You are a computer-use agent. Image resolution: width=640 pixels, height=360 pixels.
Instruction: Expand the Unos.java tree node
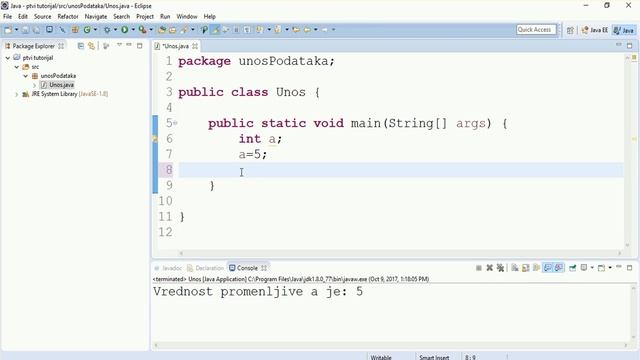point(35,85)
